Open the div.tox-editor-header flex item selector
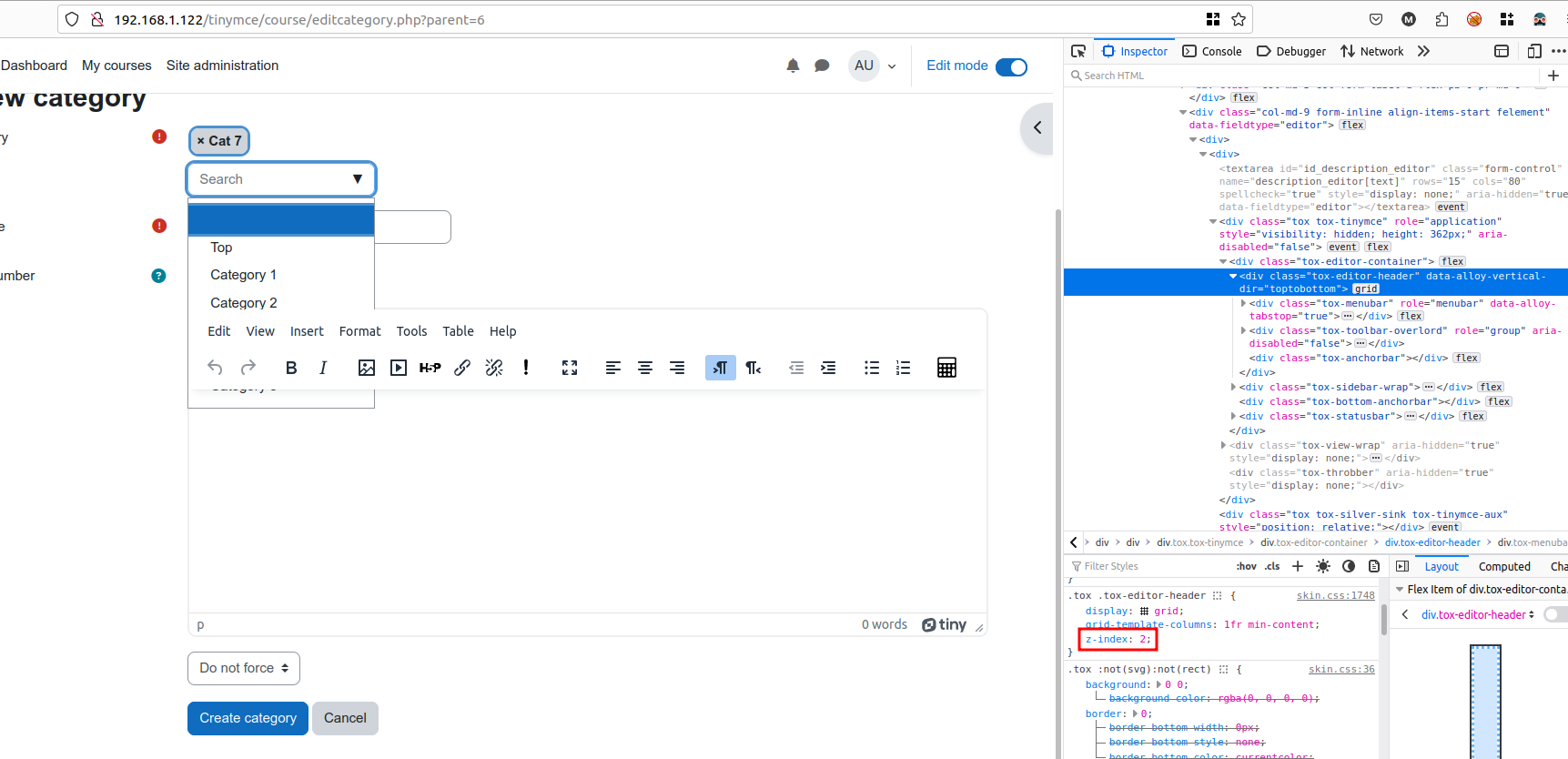This screenshot has width=1568, height=759. click(1478, 614)
